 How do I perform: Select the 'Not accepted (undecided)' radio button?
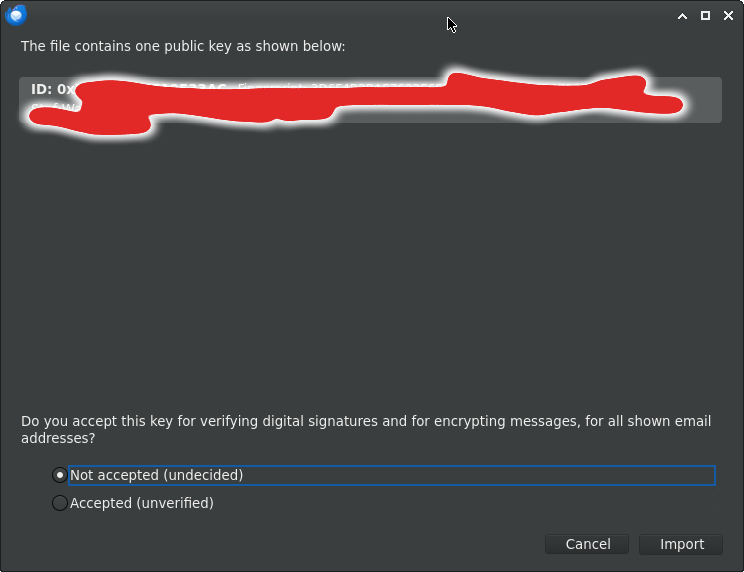coord(60,475)
